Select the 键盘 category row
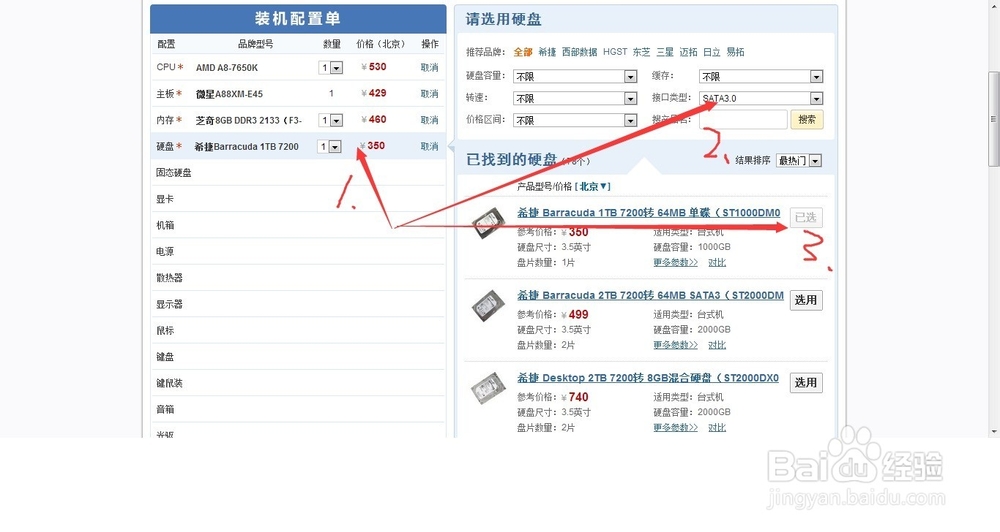The image size is (1000, 532). point(298,357)
